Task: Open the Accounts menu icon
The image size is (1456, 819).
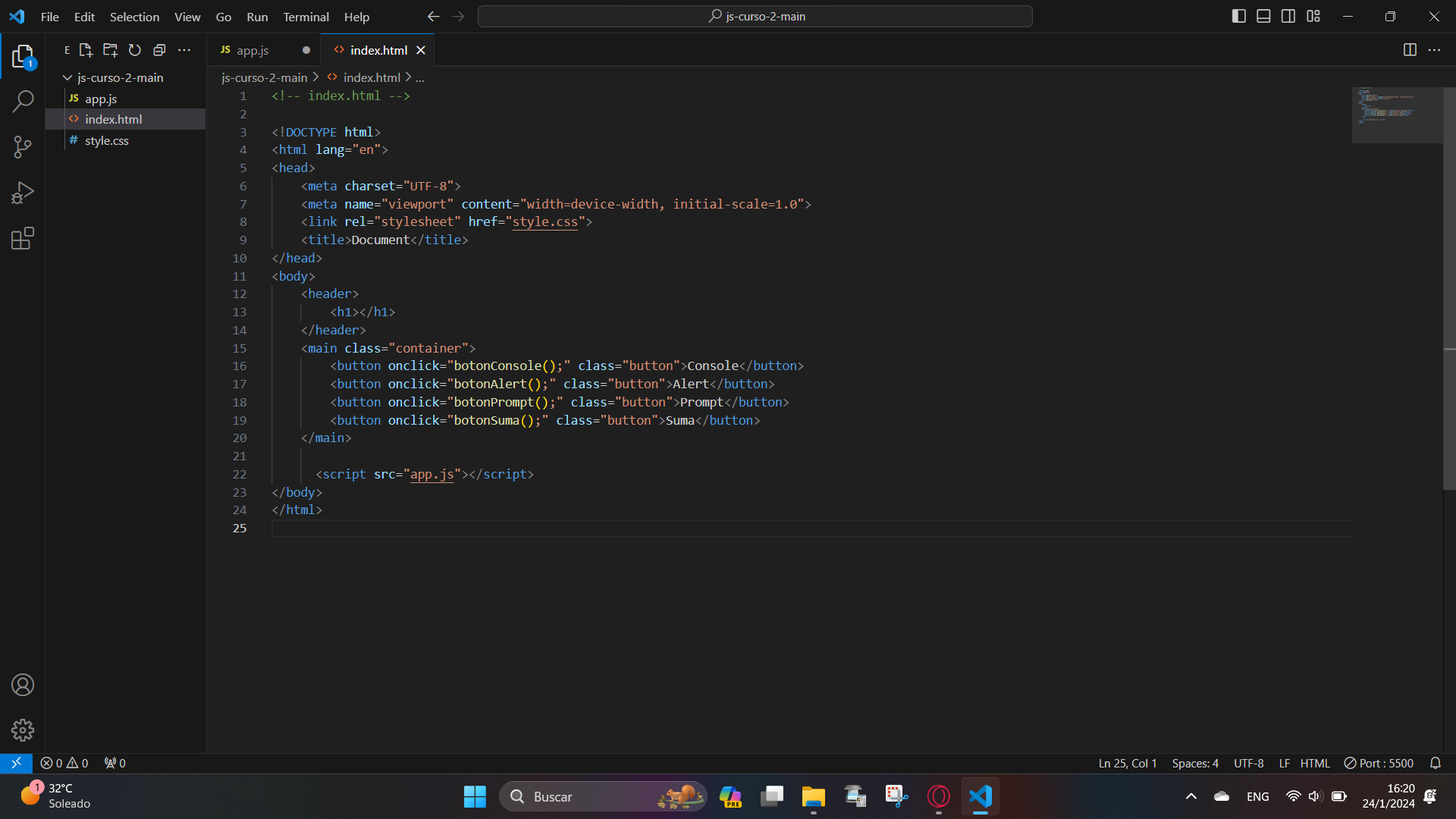Action: (23, 685)
